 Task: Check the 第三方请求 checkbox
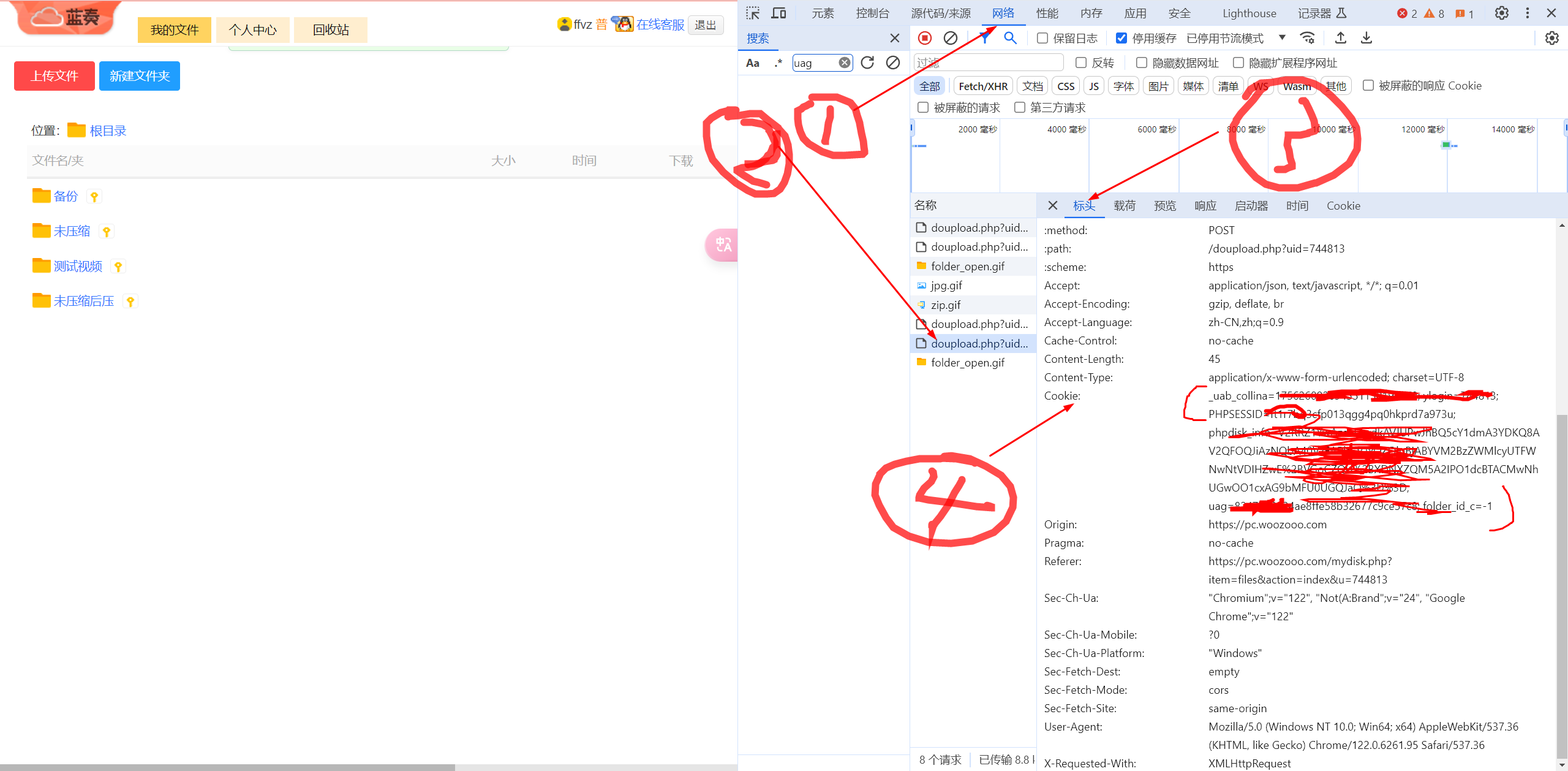click(x=1020, y=107)
